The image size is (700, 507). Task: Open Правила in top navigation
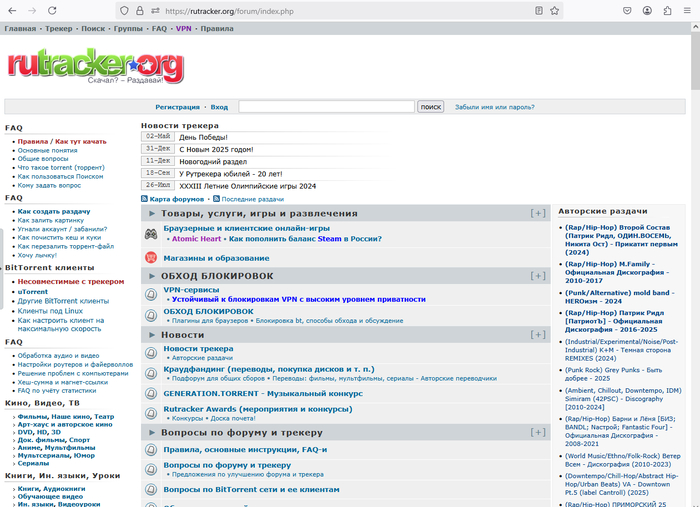pos(217,29)
